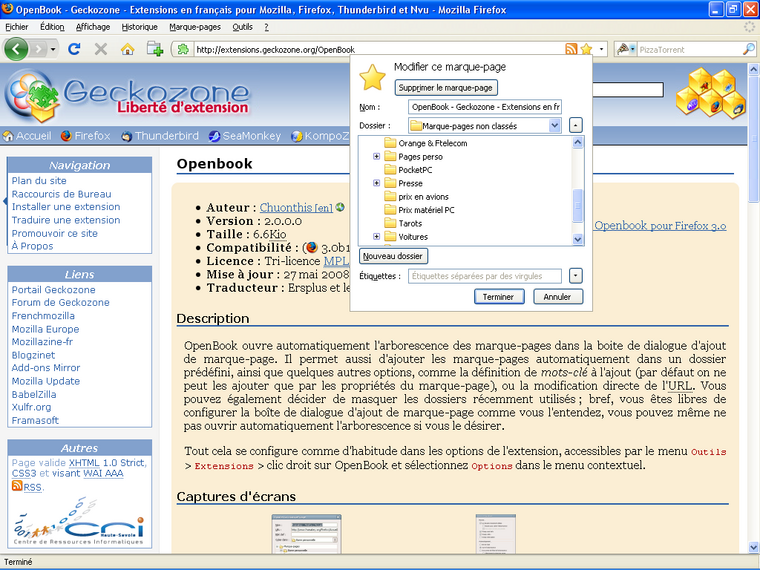Click scroll down arrow in folder tree
Image resolution: width=760 pixels, height=570 pixels.
[578, 239]
